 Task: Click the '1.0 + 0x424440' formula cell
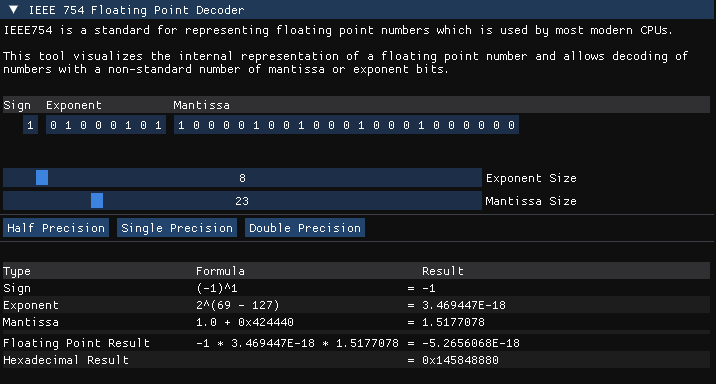pyautogui.click(x=245, y=322)
